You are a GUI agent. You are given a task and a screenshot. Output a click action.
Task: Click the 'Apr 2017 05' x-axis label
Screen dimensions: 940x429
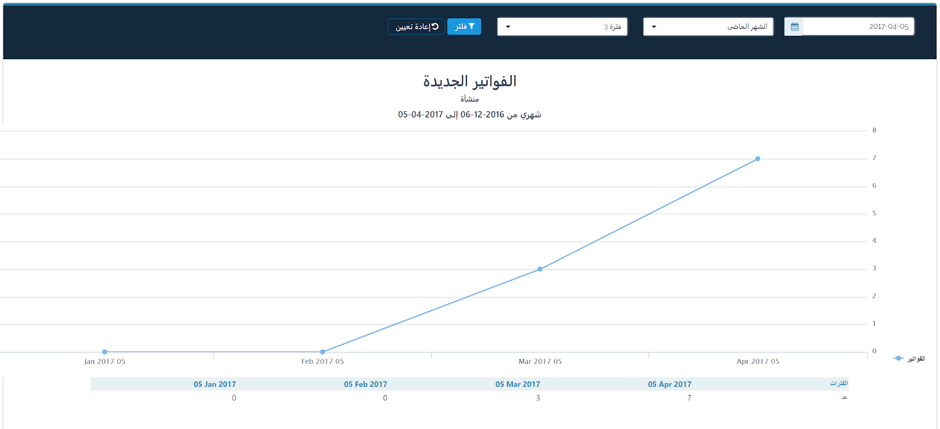[758, 361]
